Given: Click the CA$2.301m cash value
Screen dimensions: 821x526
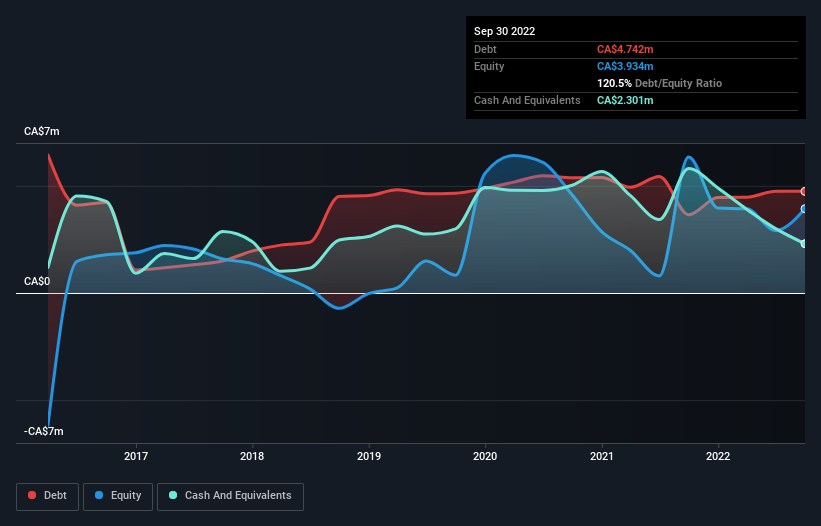Looking at the screenshot, I should pos(625,100).
